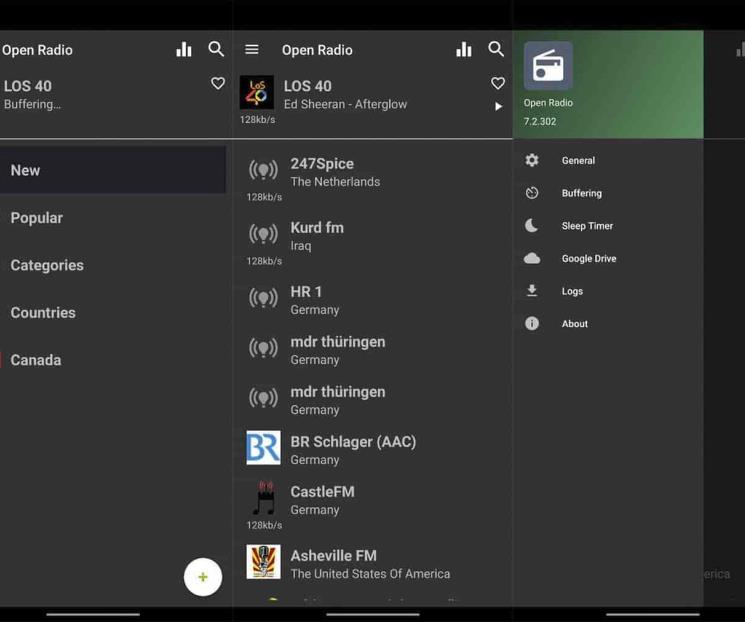The image size is (745, 622).
Task: Open General settings gear icon
Action: coord(532,160)
